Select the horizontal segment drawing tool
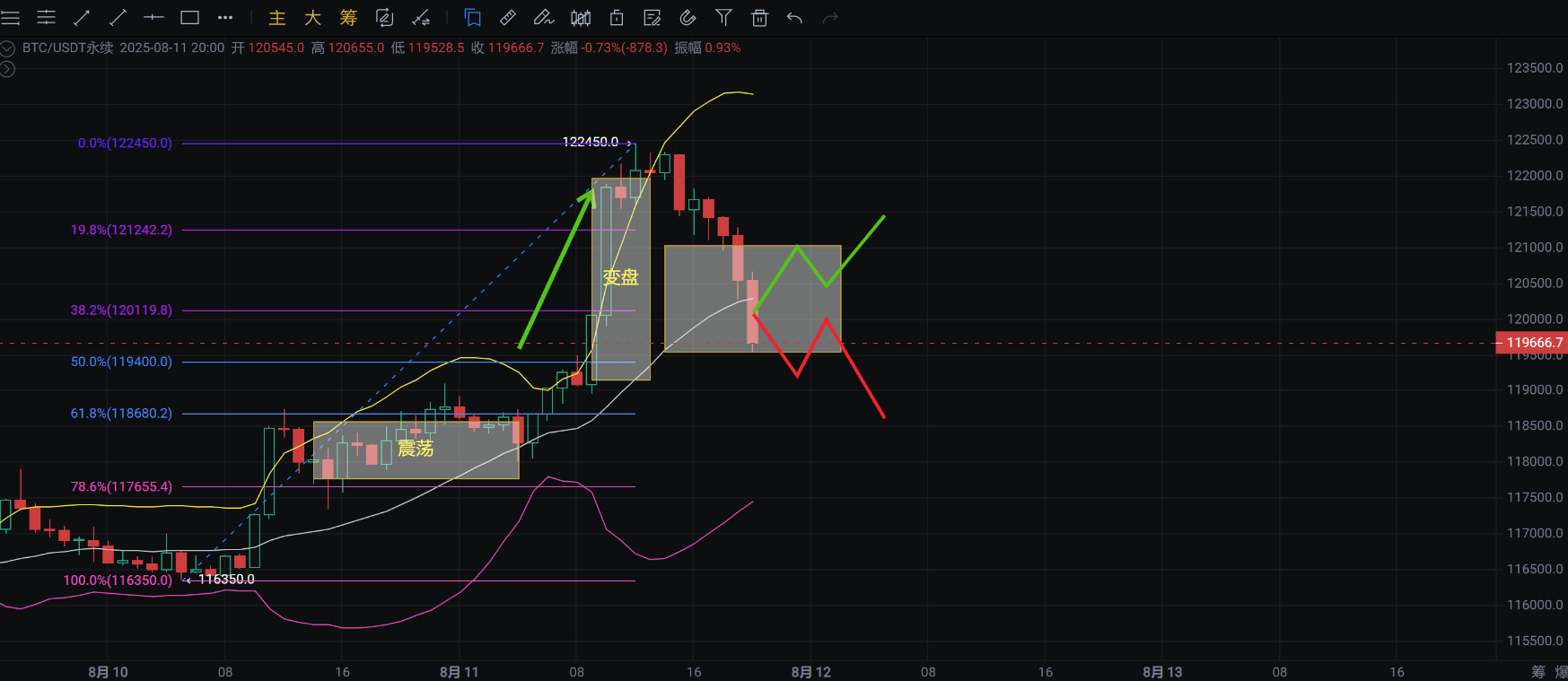This screenshot has height=681, width=1568. 153,17
